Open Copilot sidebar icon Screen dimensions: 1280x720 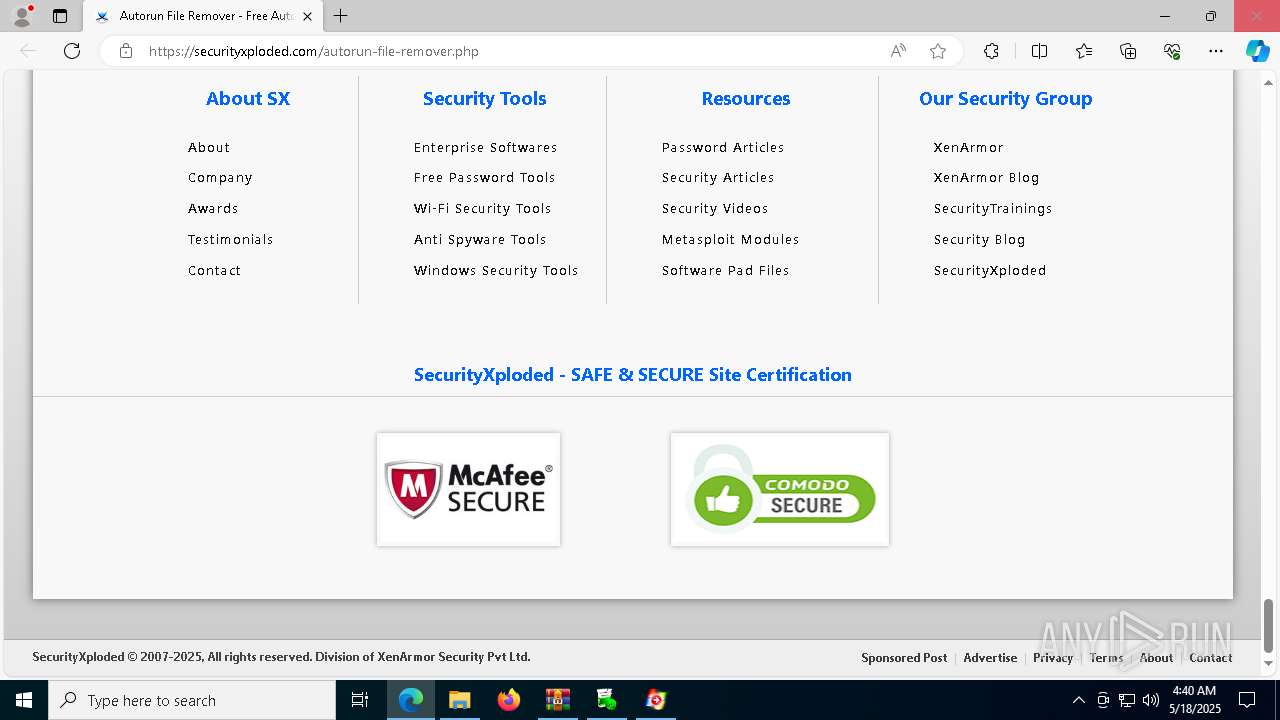(x=1258, y=51)
